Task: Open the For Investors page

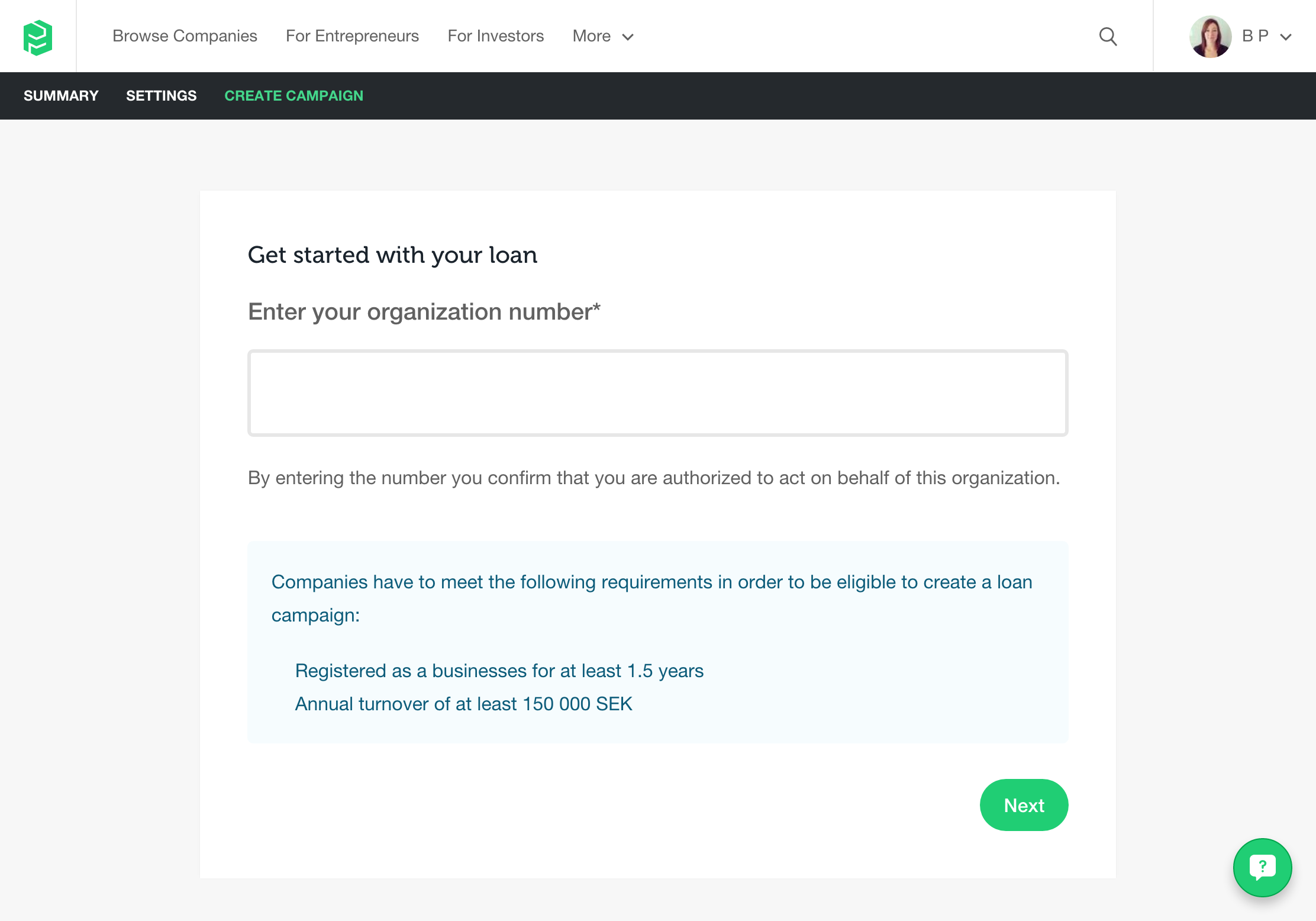Action: (495, 36)
